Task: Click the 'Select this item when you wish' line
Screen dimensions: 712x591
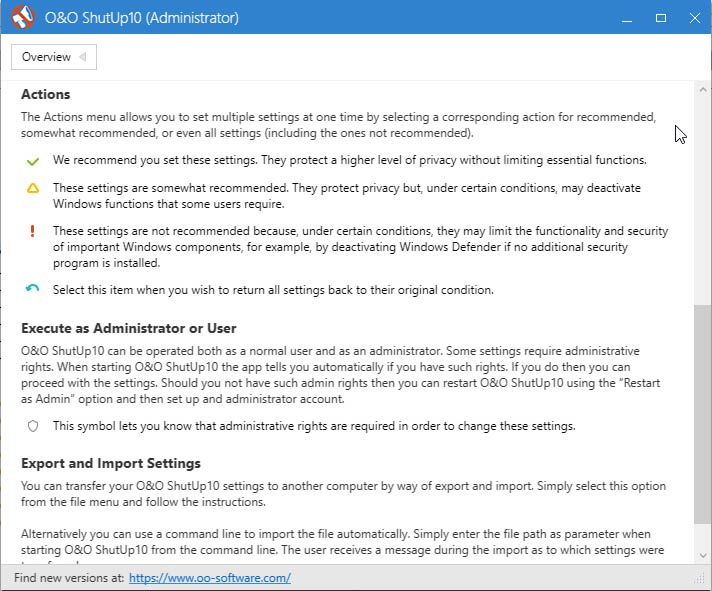Action: point(273,290)
